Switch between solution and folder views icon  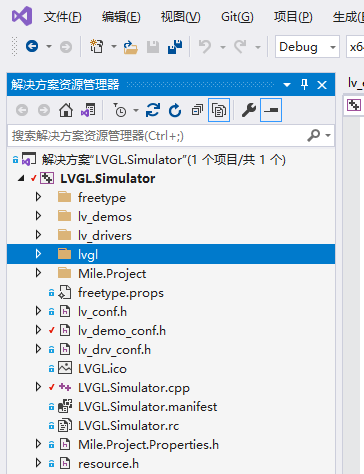coord(88,110)
